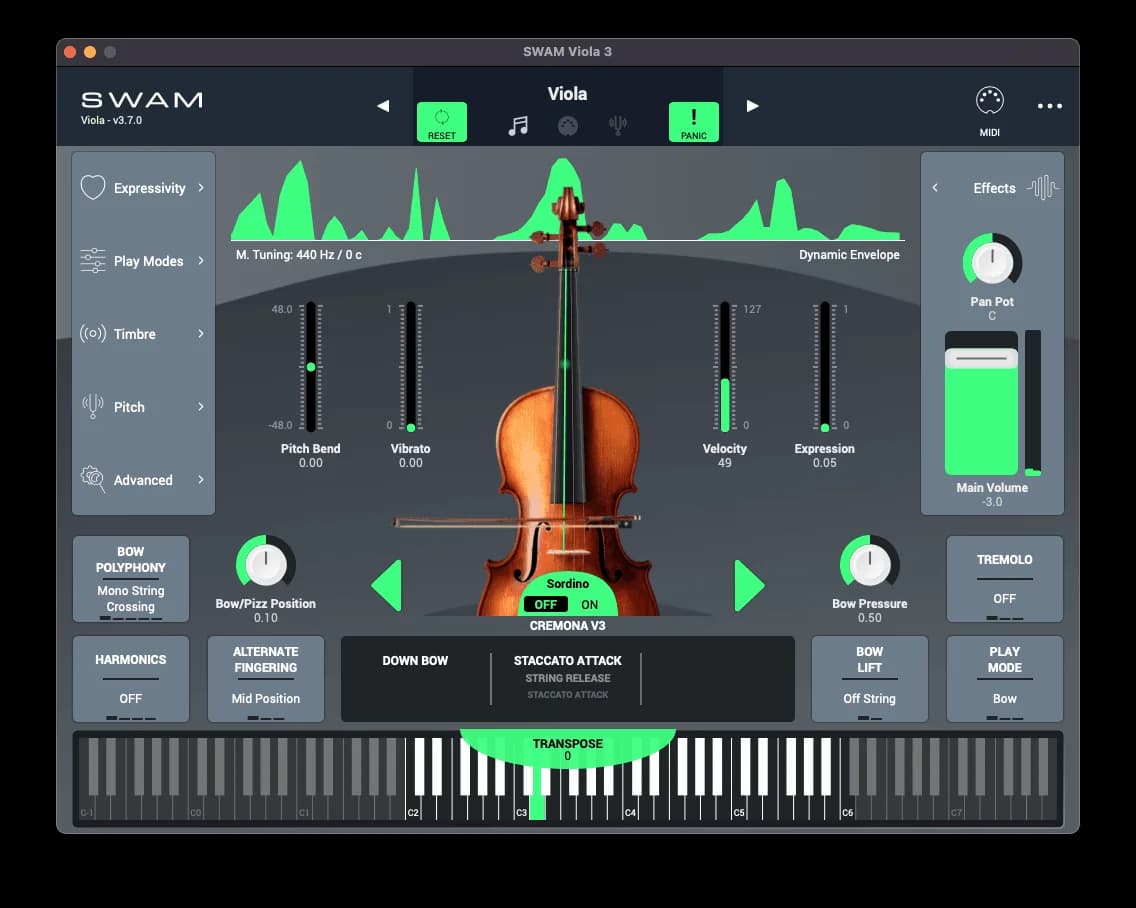Viewport: 1136px width, 908px height.
Task: Select the DOWN BOW articulation tab
Action: (x=415, y=660)
